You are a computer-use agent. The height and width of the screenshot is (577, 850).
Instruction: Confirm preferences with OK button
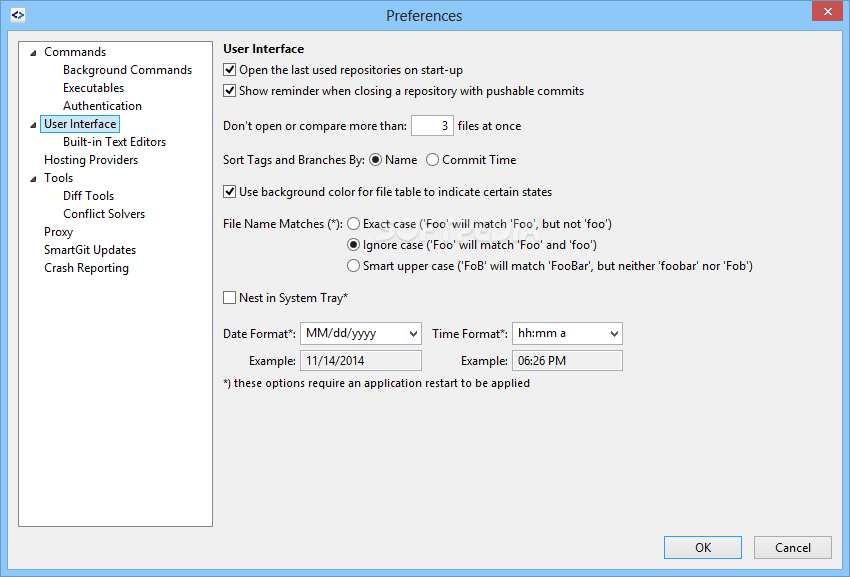pos(703,548)
